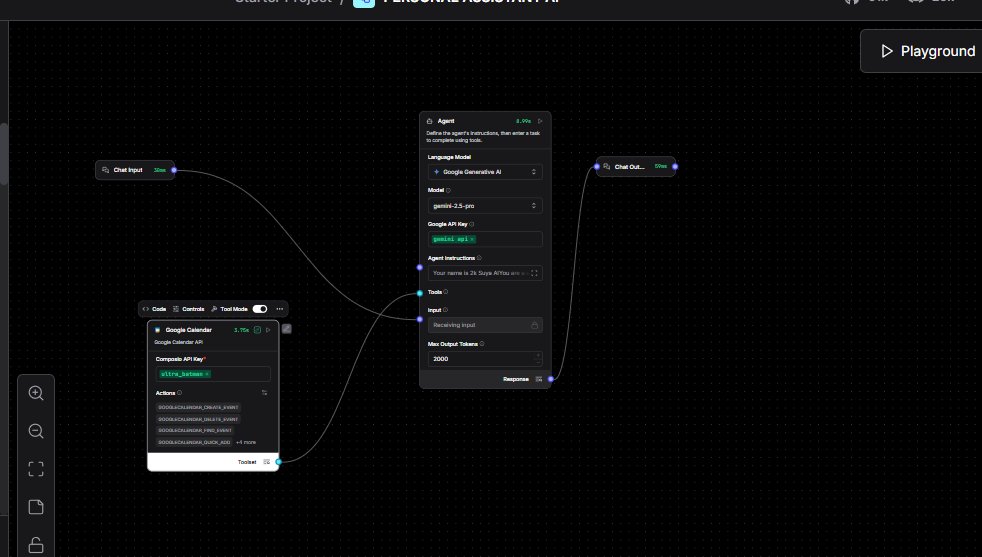The height and width of the screenshot is (557, 982).
Task: Remove the ultra_batman key tag
Action: tap(207, 374)
